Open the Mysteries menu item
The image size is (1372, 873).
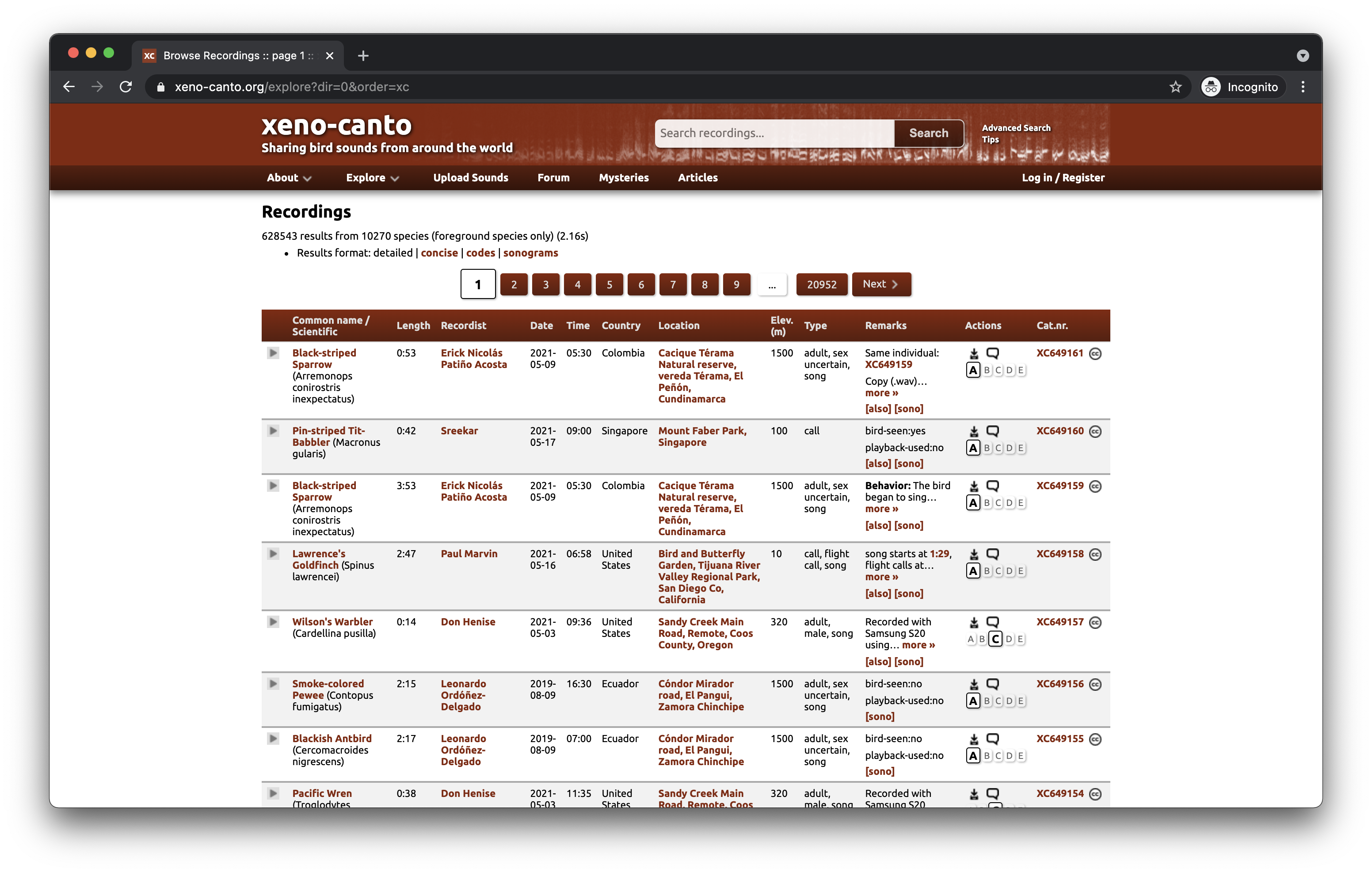623,177
